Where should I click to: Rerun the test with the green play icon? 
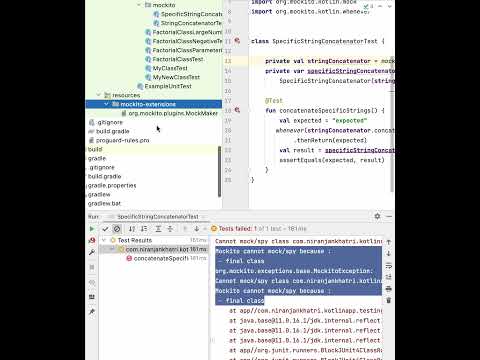(92, 229)
